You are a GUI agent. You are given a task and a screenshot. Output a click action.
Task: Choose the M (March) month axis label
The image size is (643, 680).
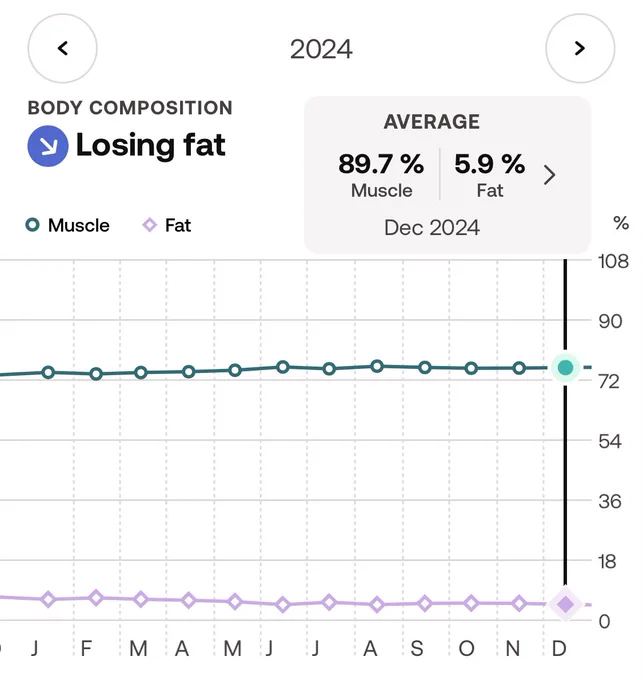coord(138,649)
